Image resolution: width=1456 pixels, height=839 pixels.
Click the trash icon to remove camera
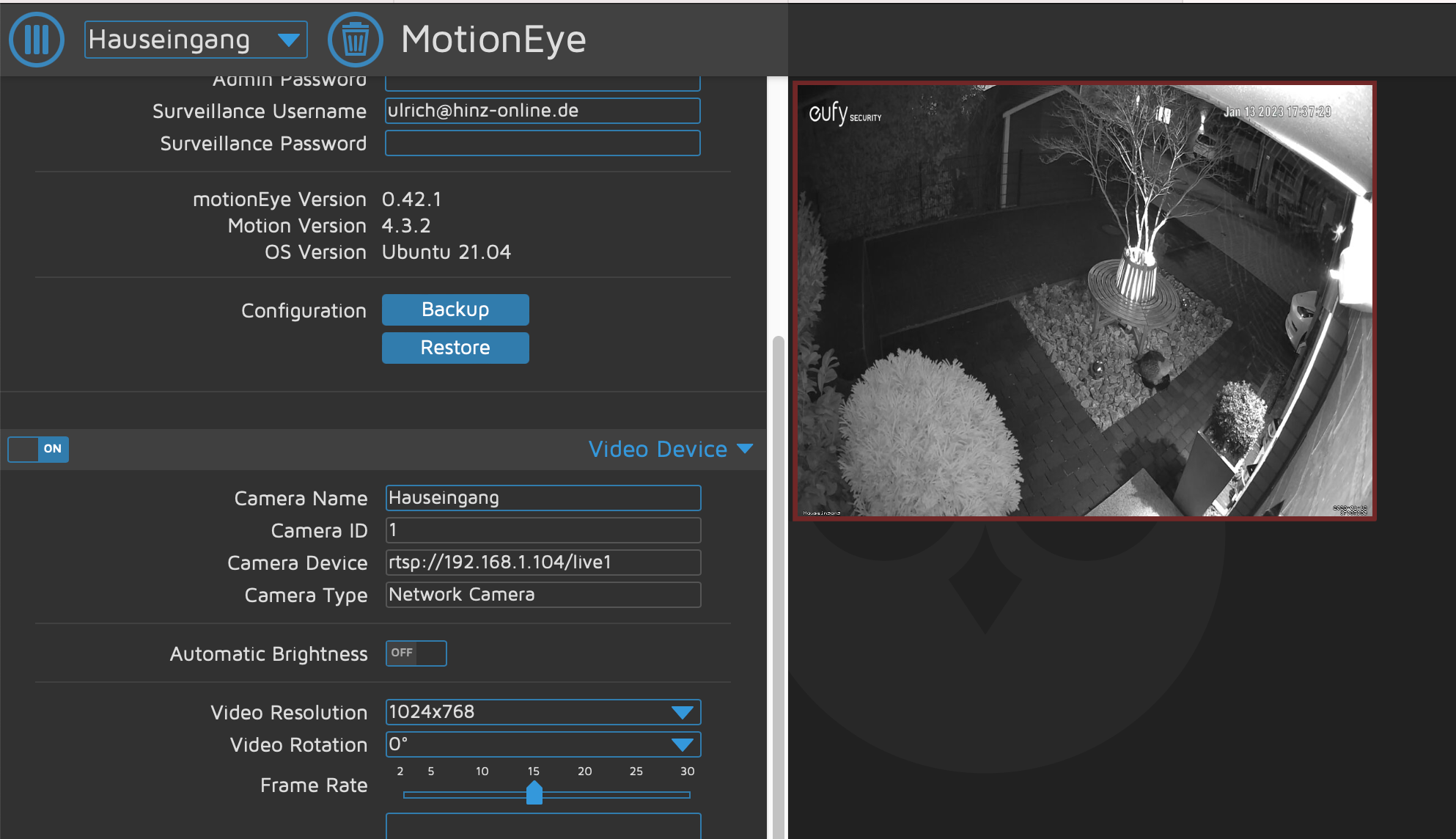(356, 40)
